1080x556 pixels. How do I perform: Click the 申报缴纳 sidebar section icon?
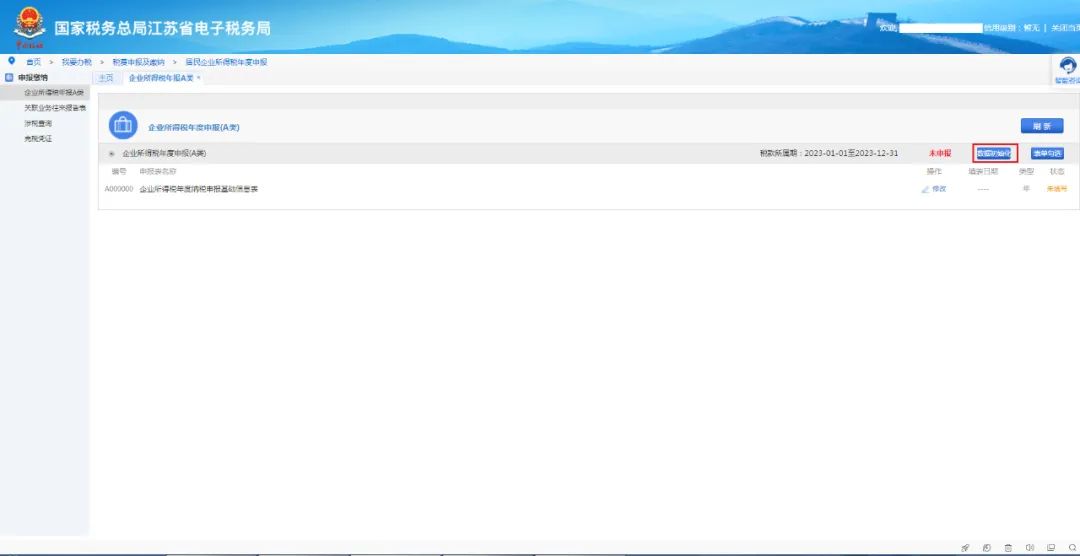pos(10,78)
